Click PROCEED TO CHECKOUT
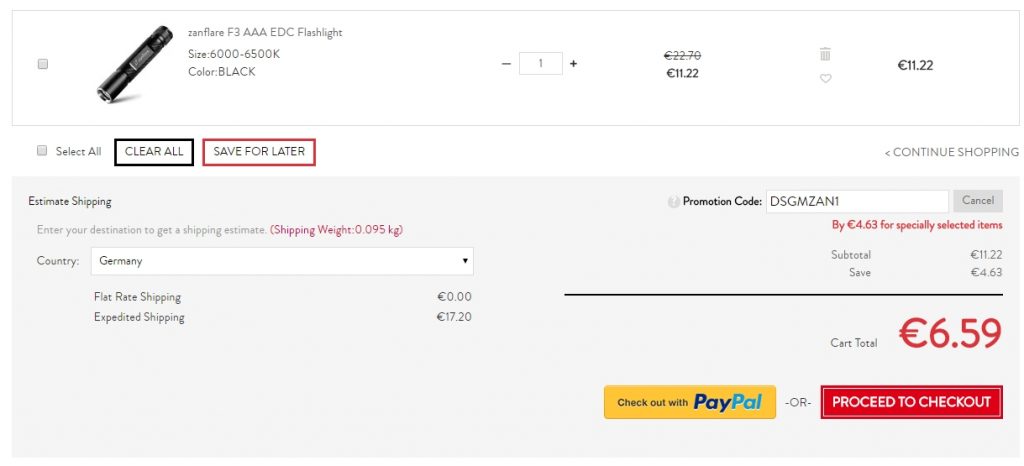 pyautogui.click(x=911, y=402)
